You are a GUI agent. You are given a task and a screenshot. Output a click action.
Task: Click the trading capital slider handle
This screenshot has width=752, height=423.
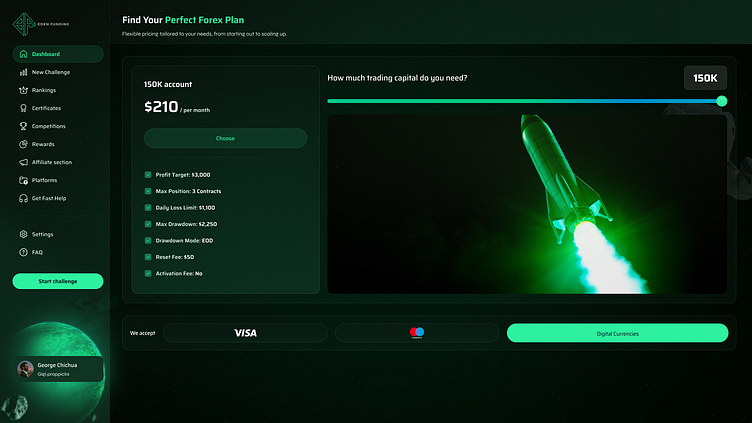tap(722, 101)
